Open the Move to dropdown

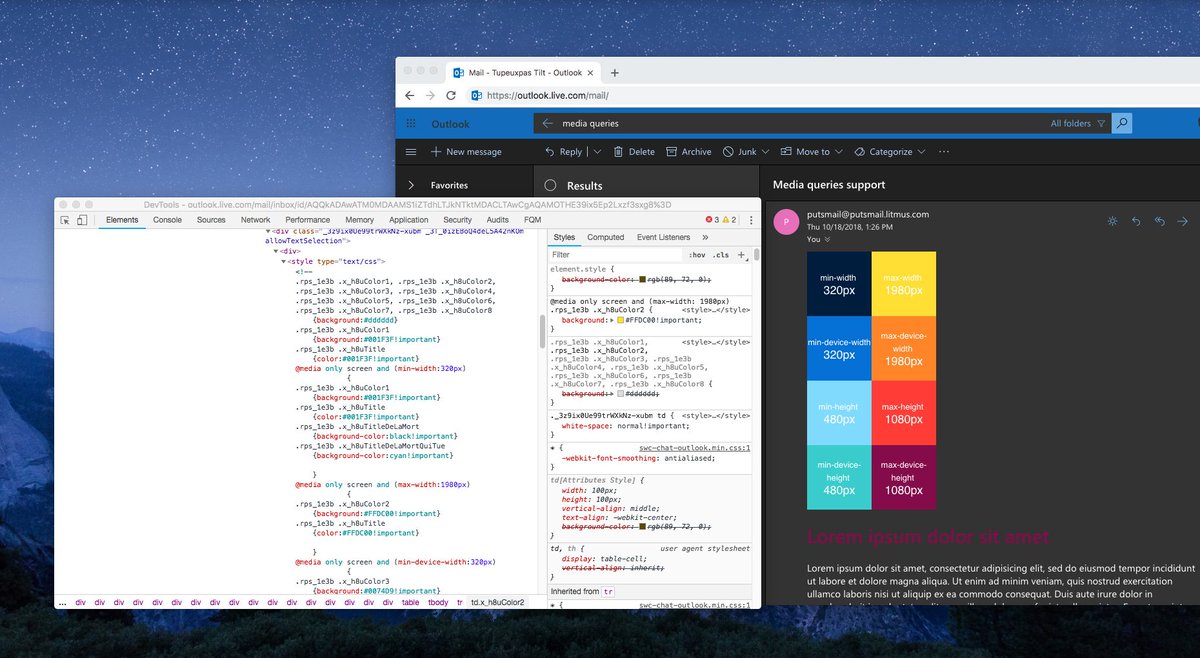point(812,152)
